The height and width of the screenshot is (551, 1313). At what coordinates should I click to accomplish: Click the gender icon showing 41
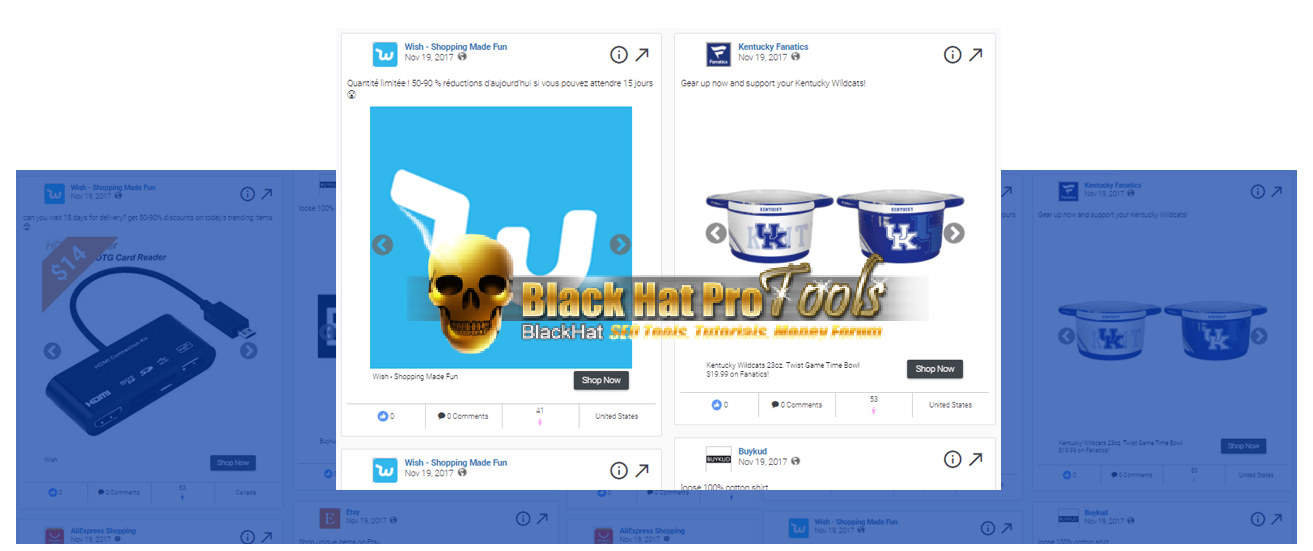[x=540, y=422]
